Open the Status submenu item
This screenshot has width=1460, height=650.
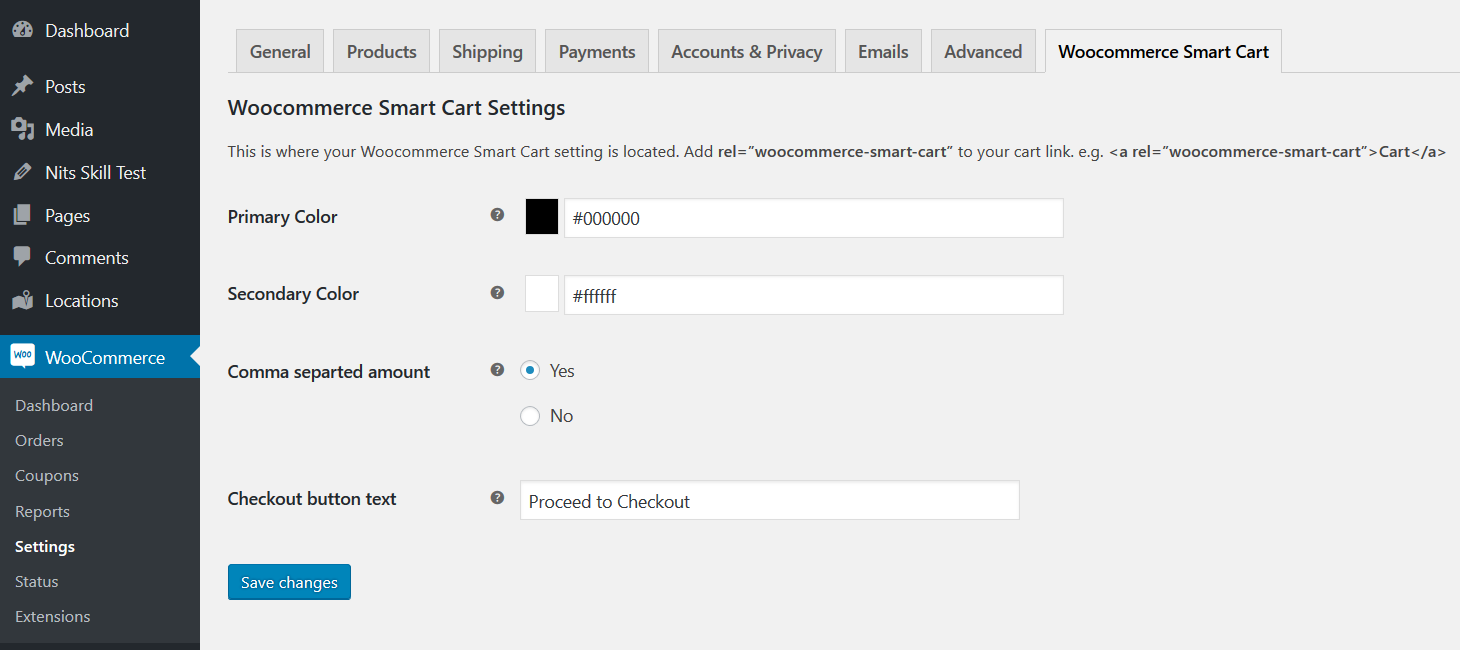click(37, 581)
